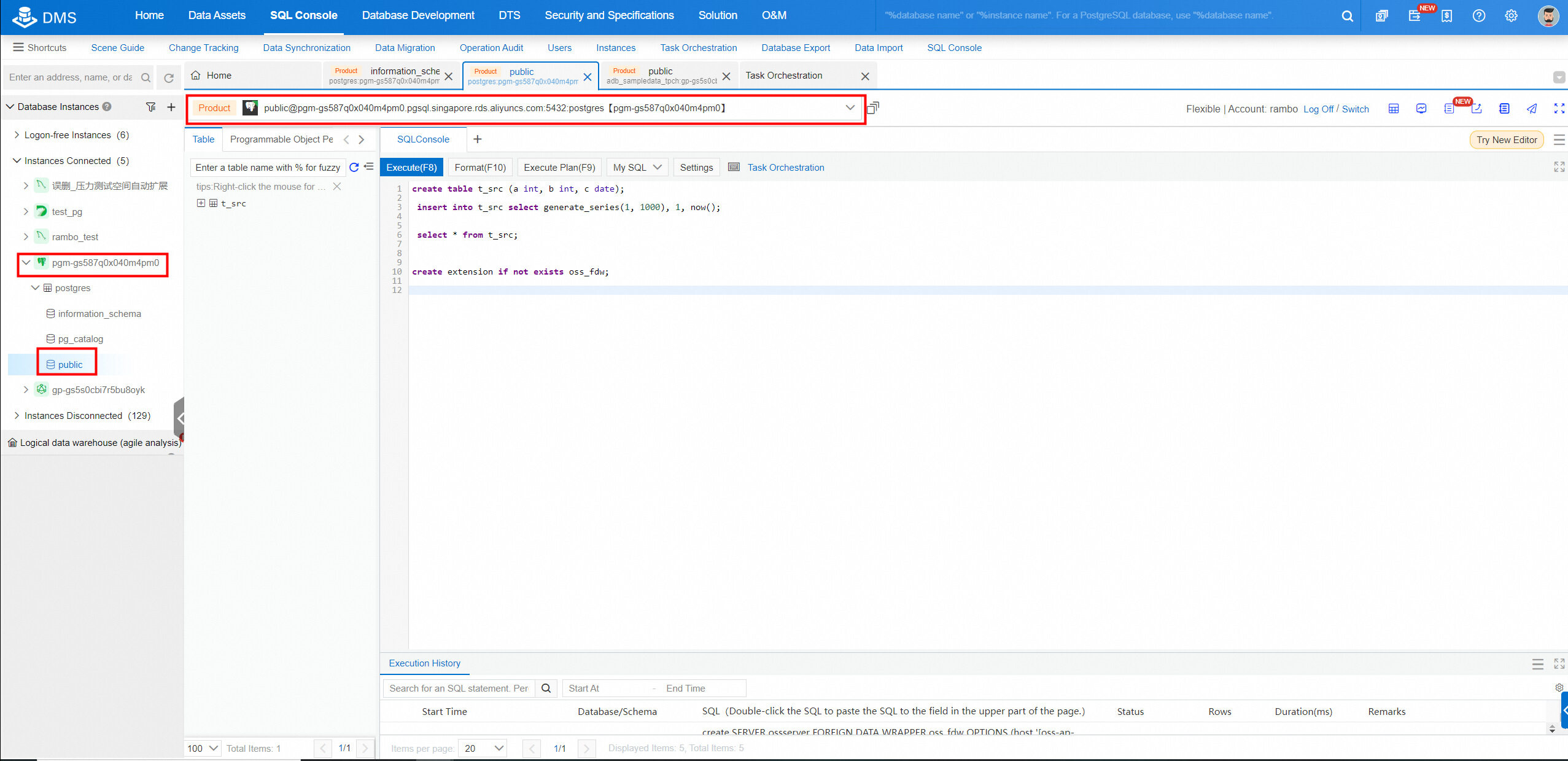Switch to Database Development menu
Viewport: 1568px width, 761px height.
pyautogui.click(x=417, y=15)
